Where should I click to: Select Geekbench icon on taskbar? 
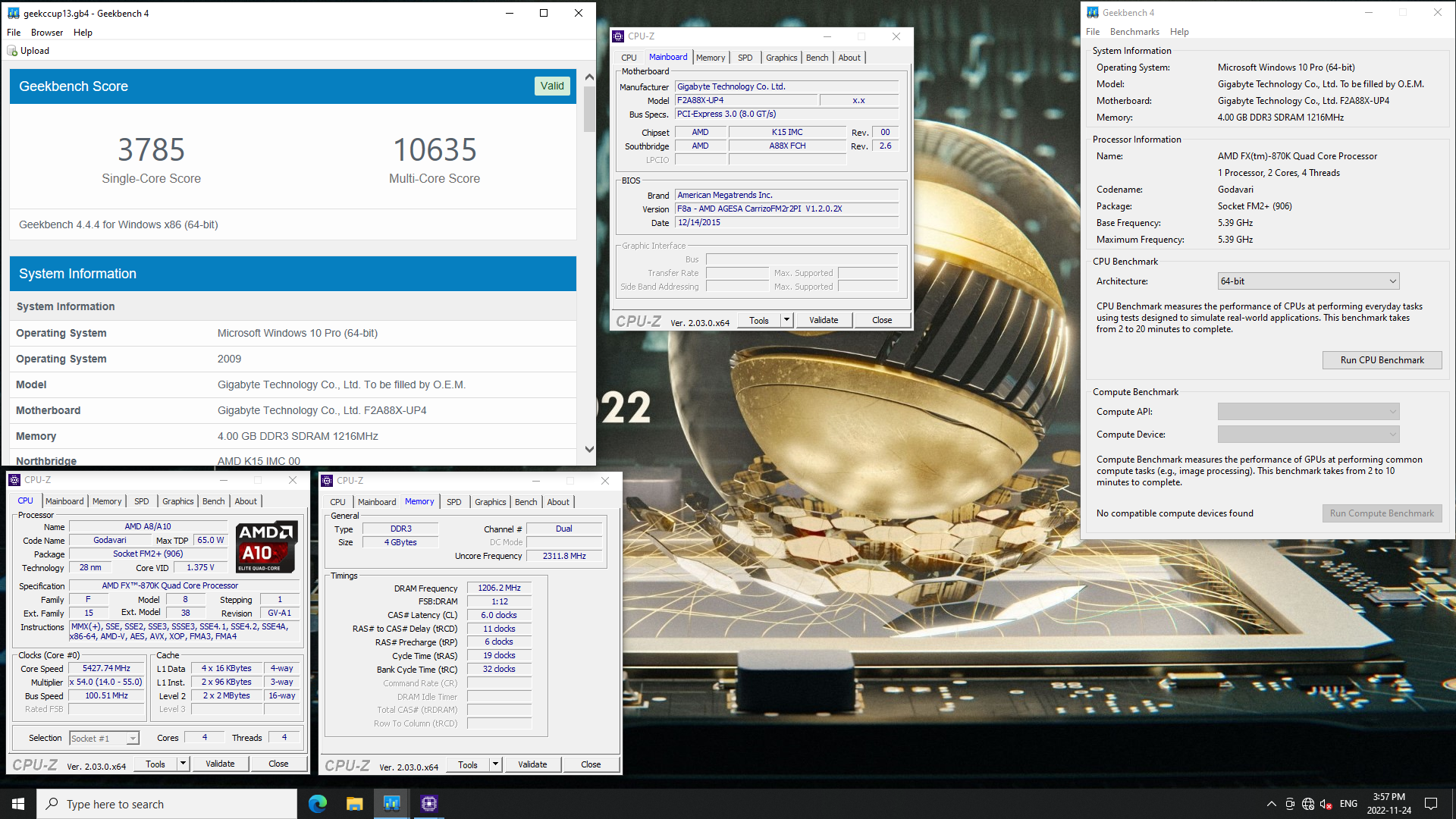(x=391, y=804)
